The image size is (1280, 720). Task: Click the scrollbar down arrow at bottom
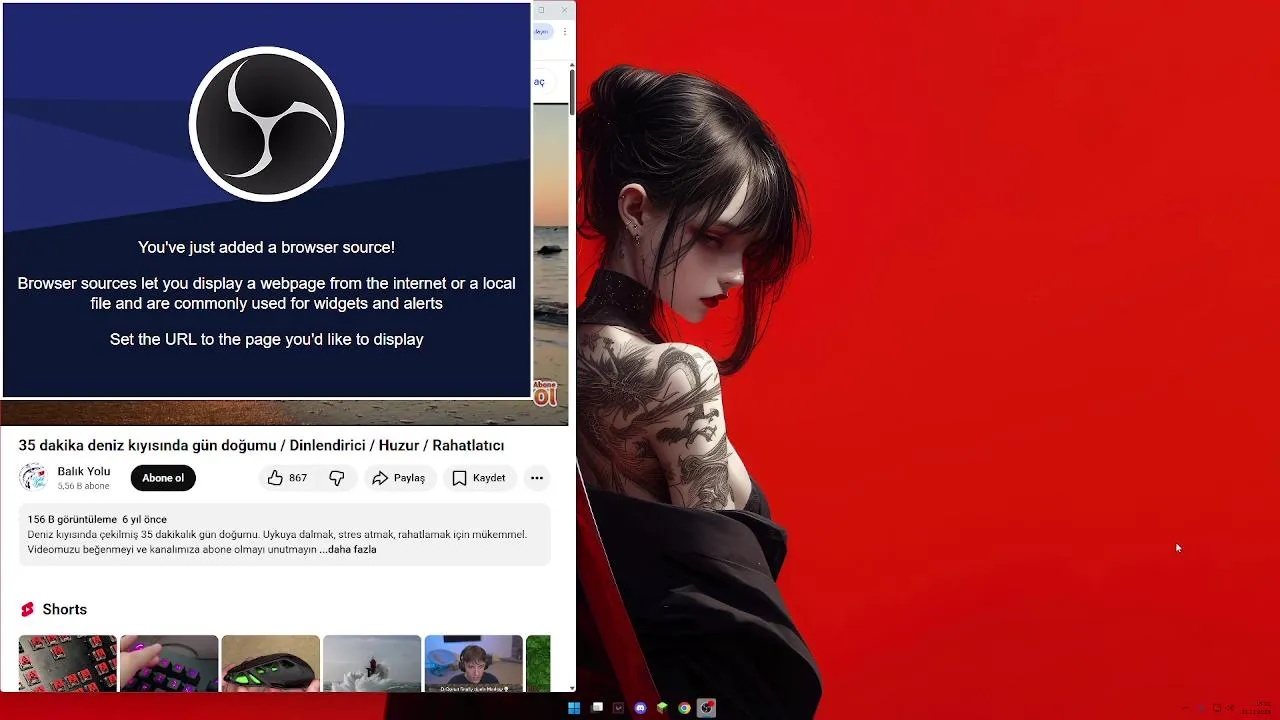click(x=572, y=688)
